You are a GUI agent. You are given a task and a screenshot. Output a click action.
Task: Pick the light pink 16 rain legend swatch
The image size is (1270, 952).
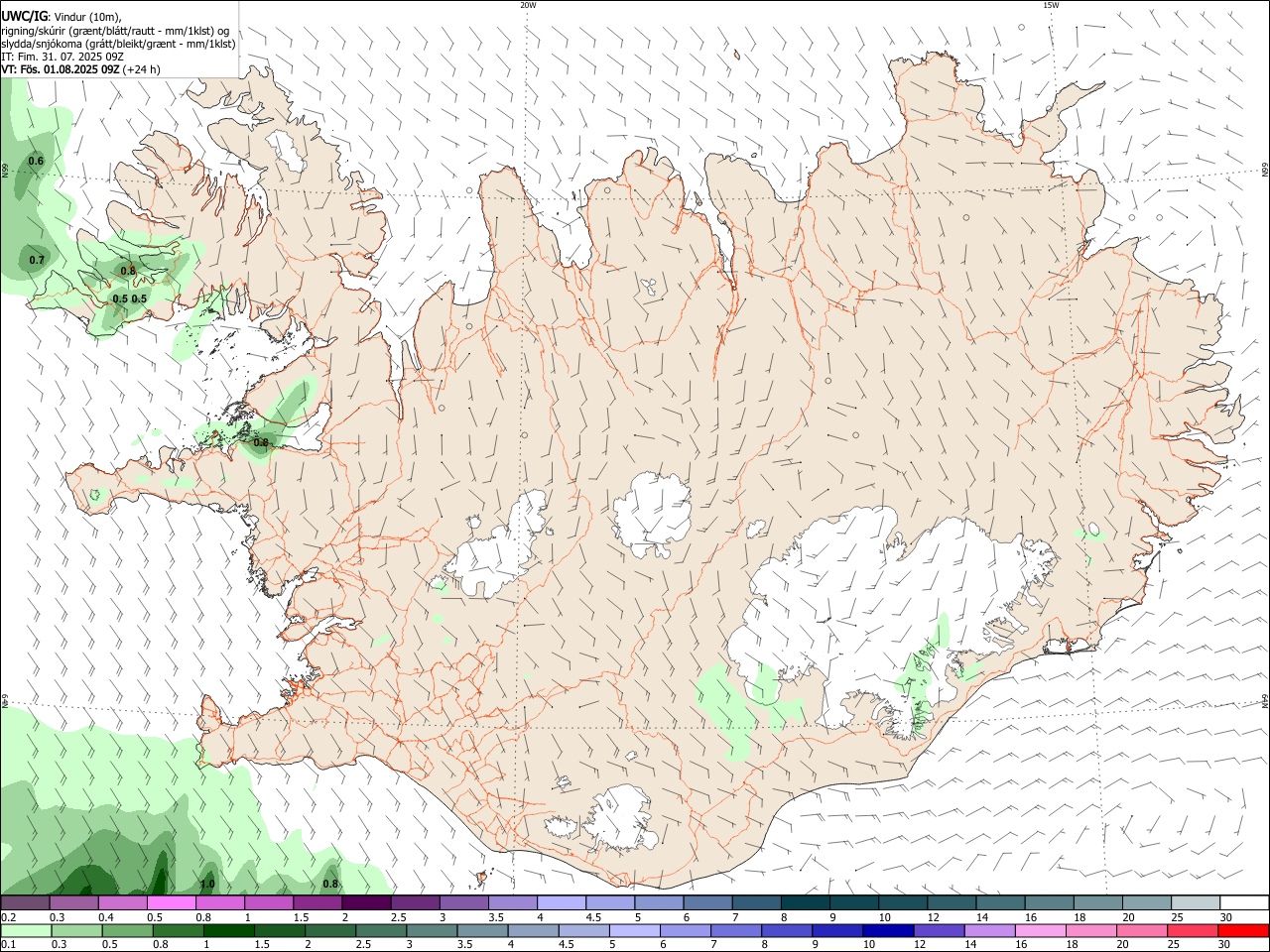click(x=1040, y=930)
